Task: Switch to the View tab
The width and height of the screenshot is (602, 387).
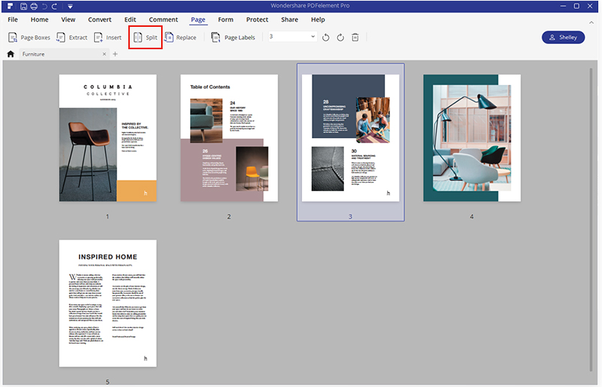Action: click(x=68, y=20)
